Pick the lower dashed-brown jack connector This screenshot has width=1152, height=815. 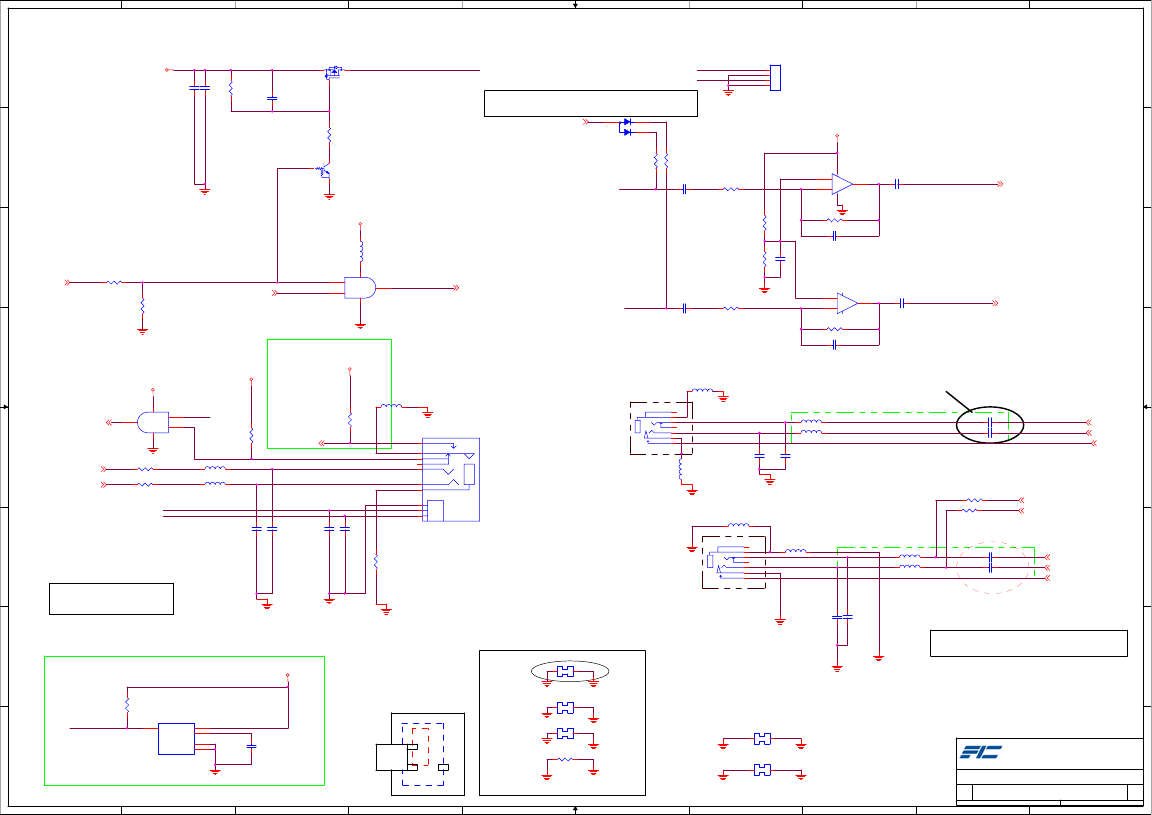click(734, 562)
